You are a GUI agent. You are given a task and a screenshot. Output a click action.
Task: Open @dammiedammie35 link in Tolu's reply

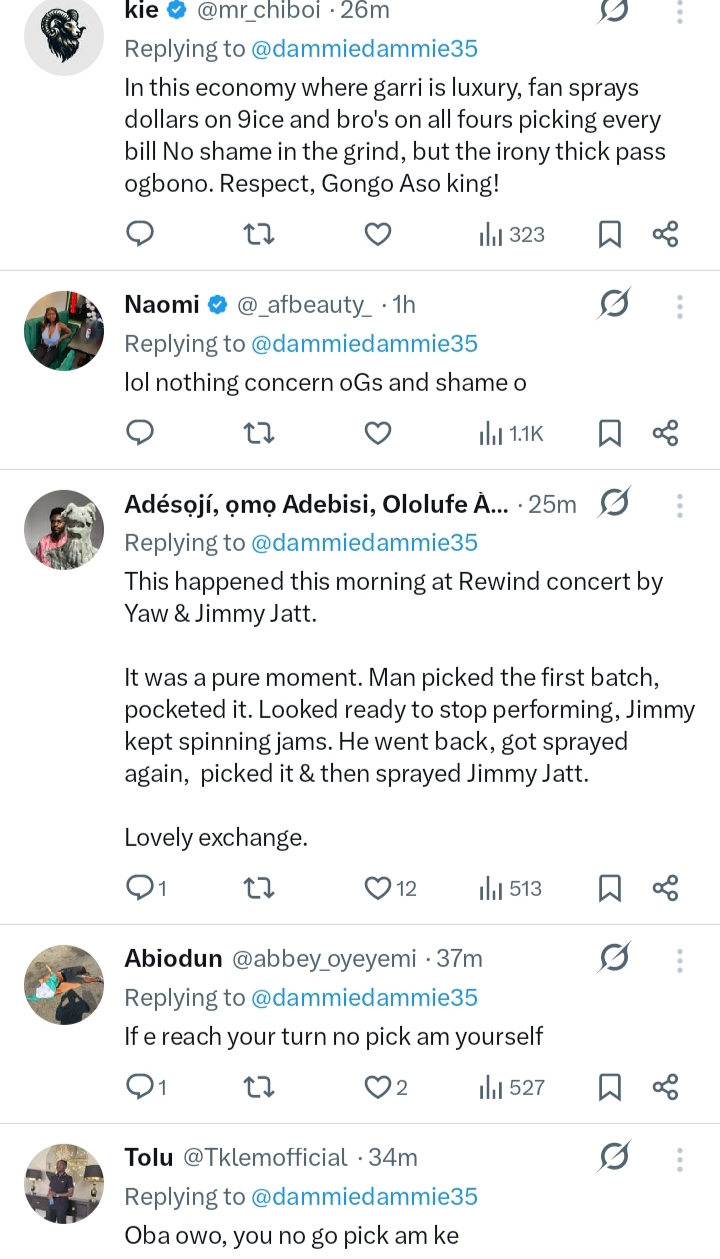click(x=363, y=1196)
